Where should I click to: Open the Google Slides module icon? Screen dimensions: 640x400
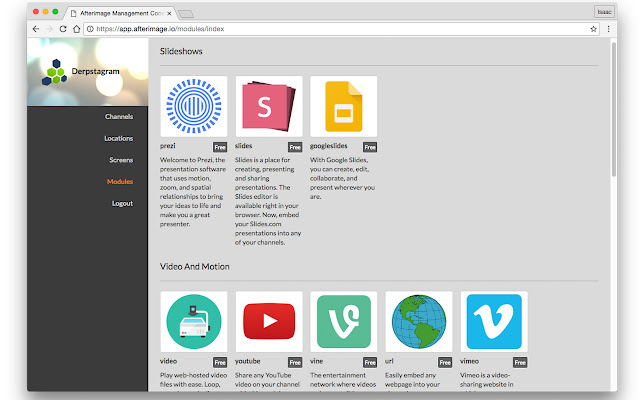(x=344, y=106)
